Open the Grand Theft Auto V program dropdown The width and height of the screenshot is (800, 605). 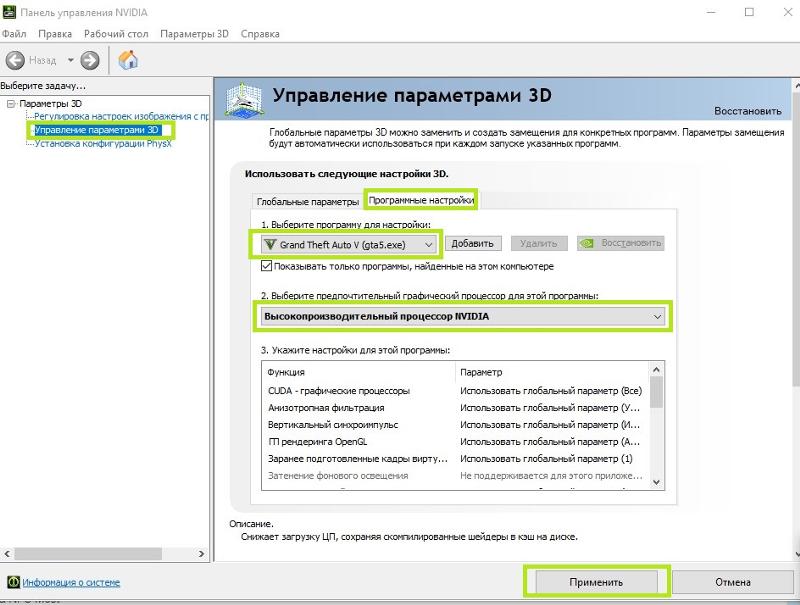pyautogui.click(x=349, y=244)
